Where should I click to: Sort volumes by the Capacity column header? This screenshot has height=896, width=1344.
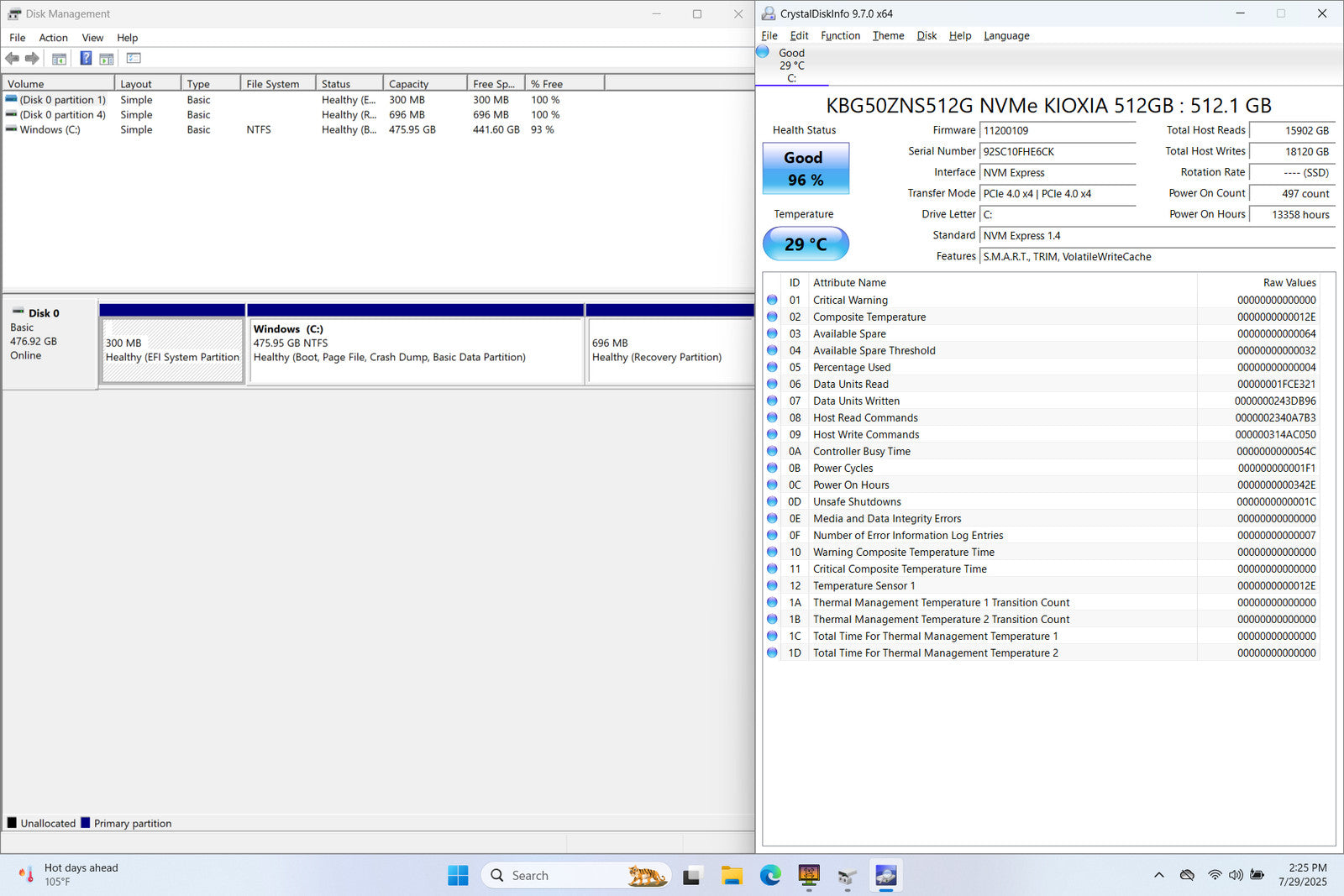424,84
